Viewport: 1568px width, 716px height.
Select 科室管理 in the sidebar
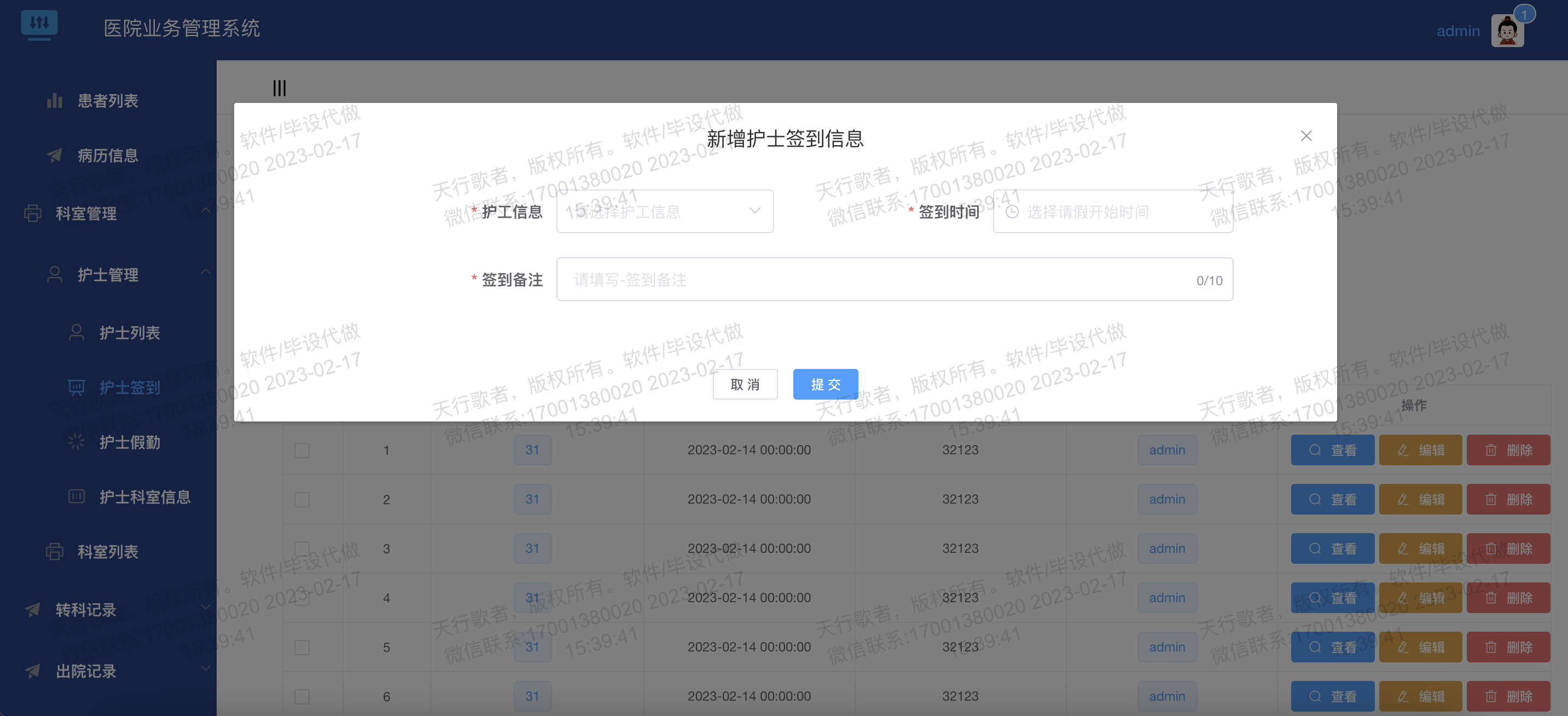[x=87, y=213]
